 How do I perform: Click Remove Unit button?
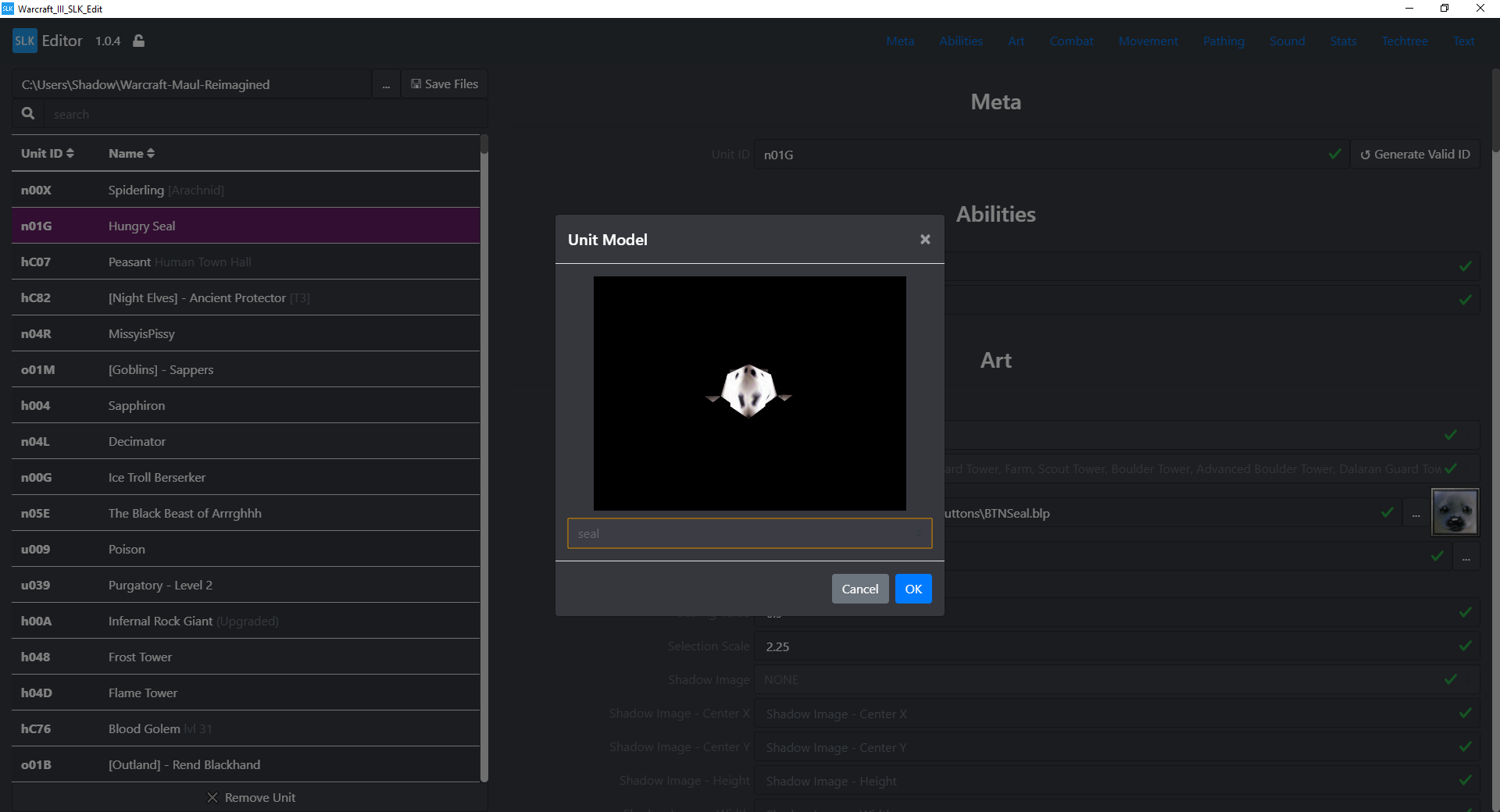click(x=251, y=797)
